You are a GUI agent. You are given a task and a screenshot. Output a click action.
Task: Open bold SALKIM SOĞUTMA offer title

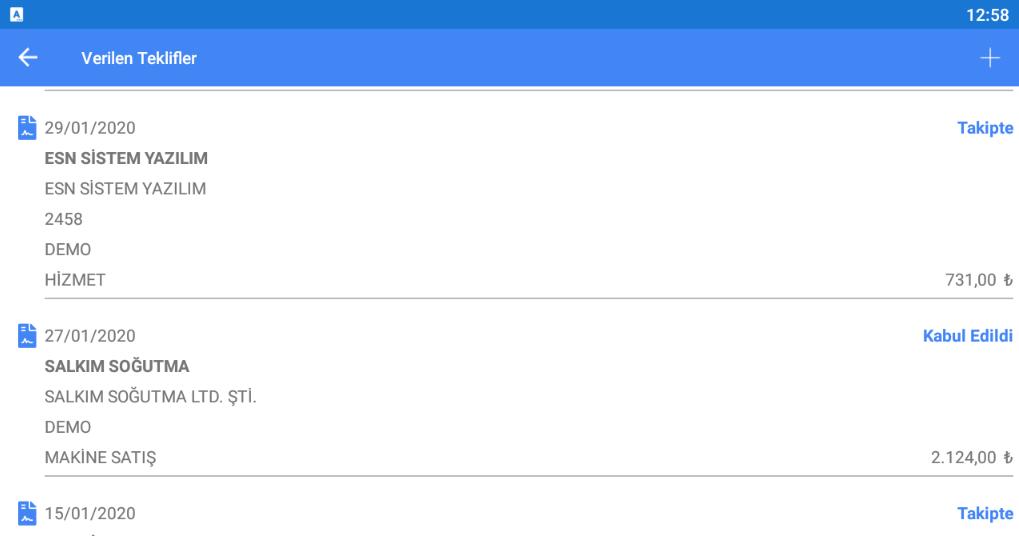[117, 366]
